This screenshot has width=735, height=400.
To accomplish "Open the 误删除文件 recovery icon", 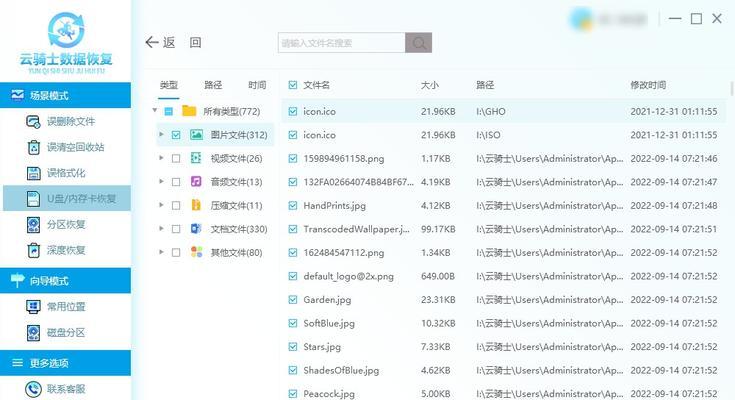I will tap(33, 122).
